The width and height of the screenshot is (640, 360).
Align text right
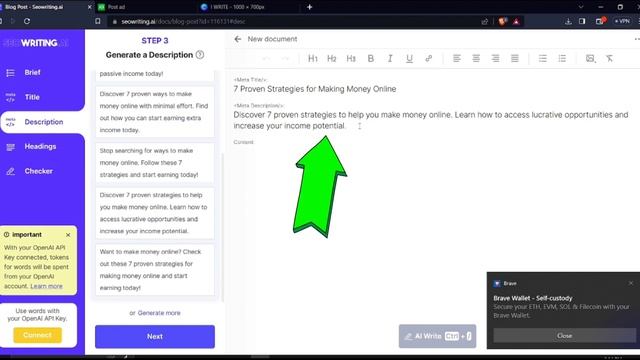(x=495, y=58)
